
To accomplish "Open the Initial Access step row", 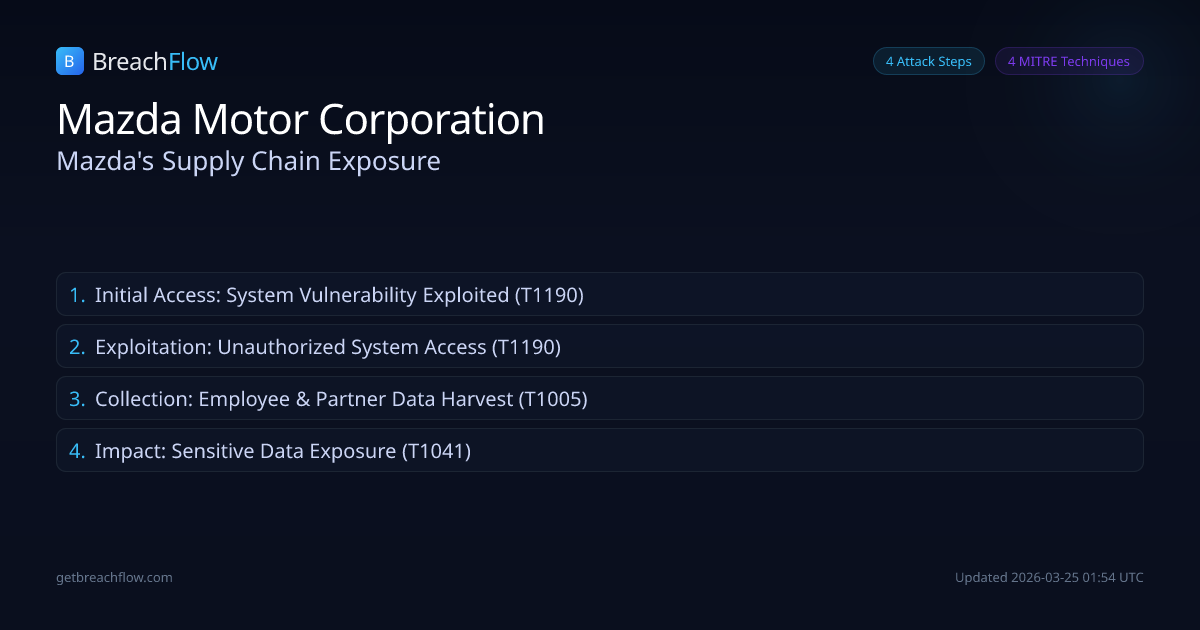I will point(599,294).
